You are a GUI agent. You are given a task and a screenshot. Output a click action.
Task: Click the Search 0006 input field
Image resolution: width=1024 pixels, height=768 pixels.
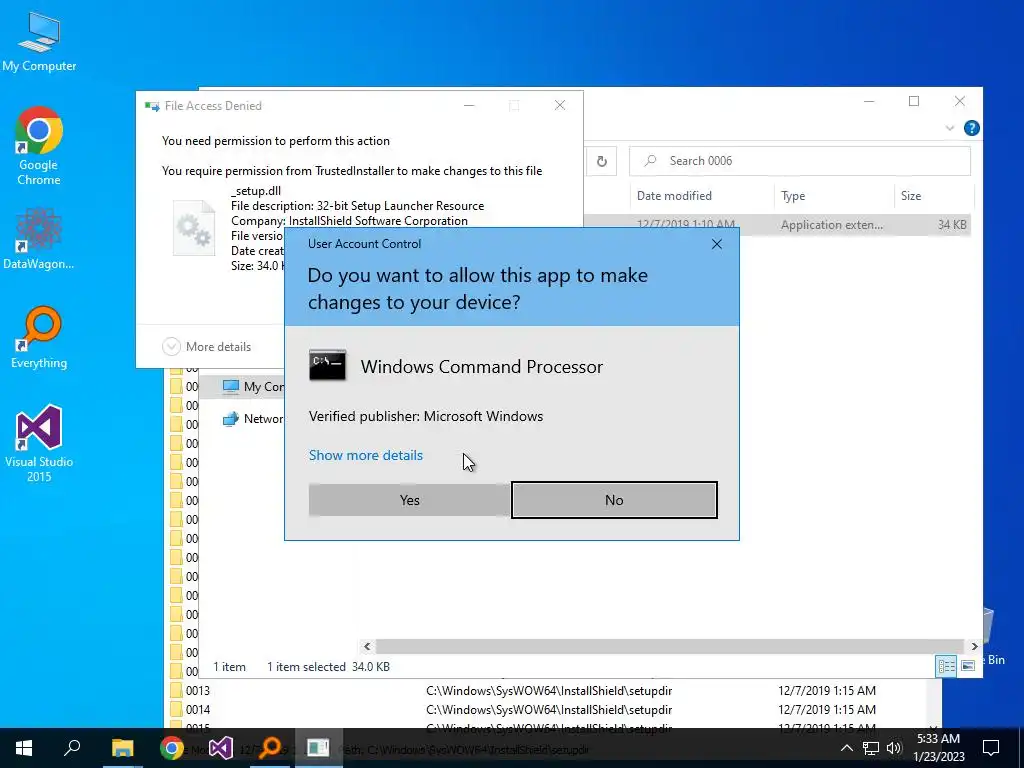click(x=799, y=161)
